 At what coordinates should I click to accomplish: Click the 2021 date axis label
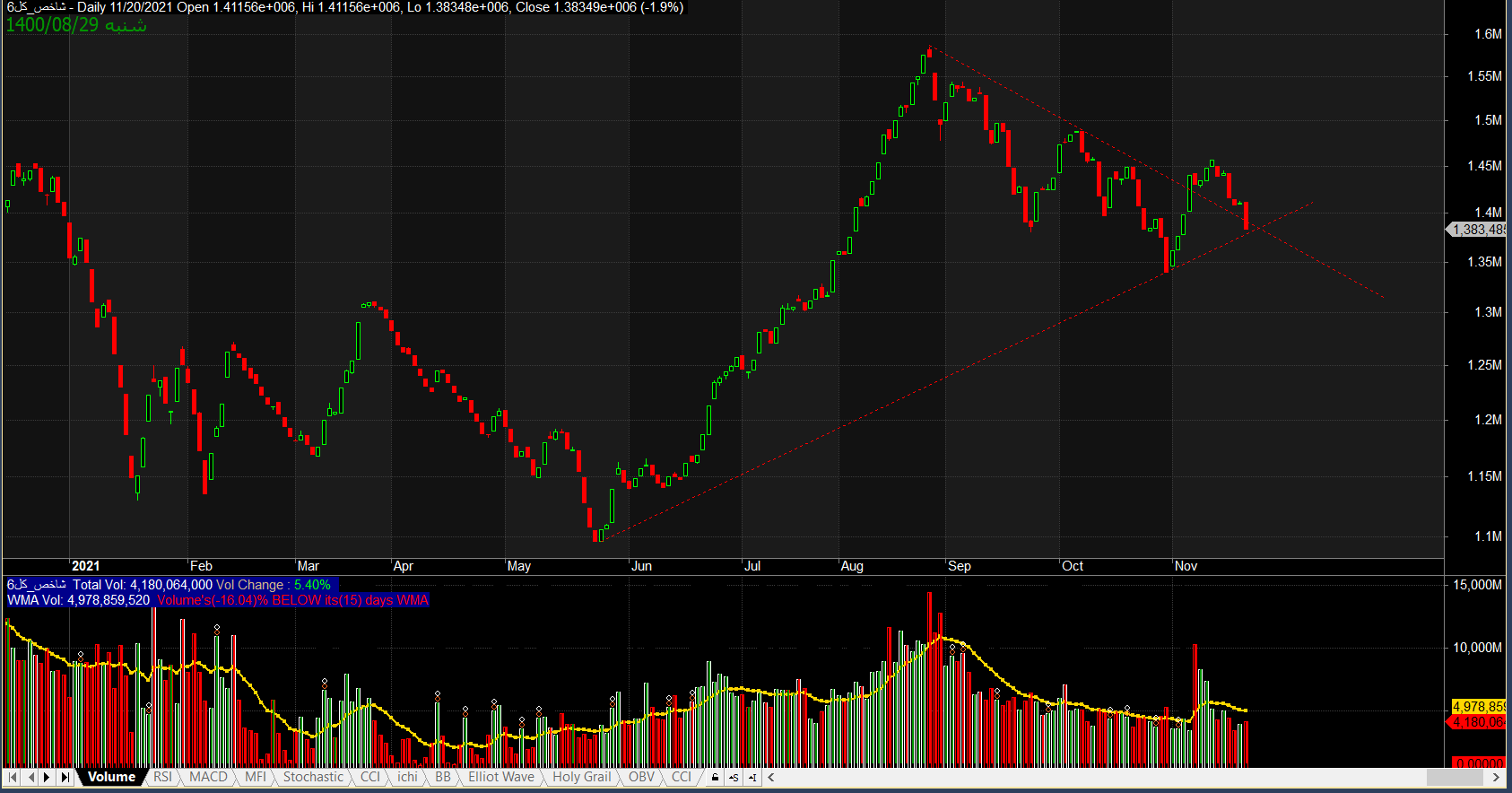[x=86, y=566]
